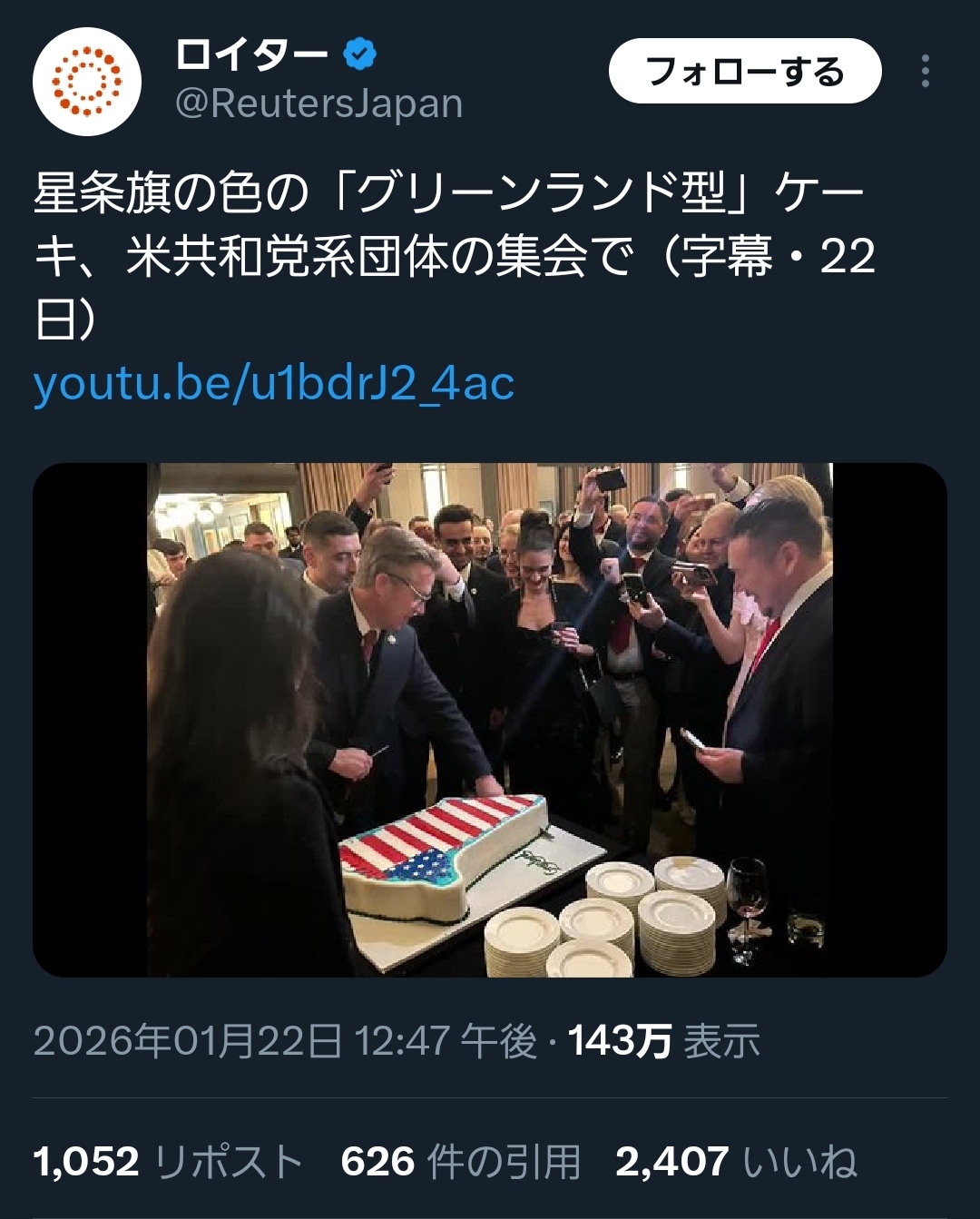Image resolution: width=980 pixels, height=1219 pixels.
Task: Show the 2,407 いいね likes
Action: coord(735,1162)
